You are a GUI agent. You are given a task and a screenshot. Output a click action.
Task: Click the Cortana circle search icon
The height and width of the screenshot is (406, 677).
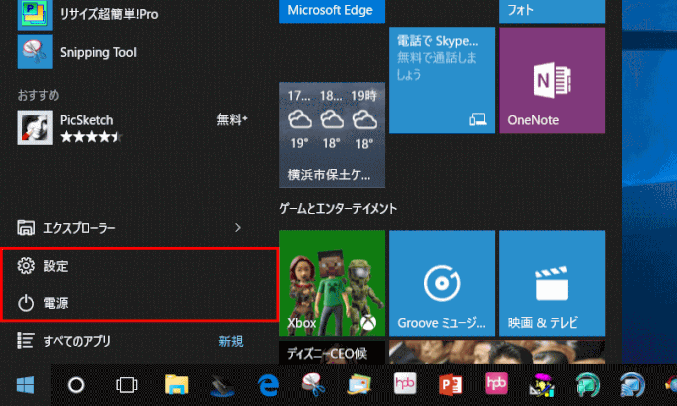(x=76, y=384)
